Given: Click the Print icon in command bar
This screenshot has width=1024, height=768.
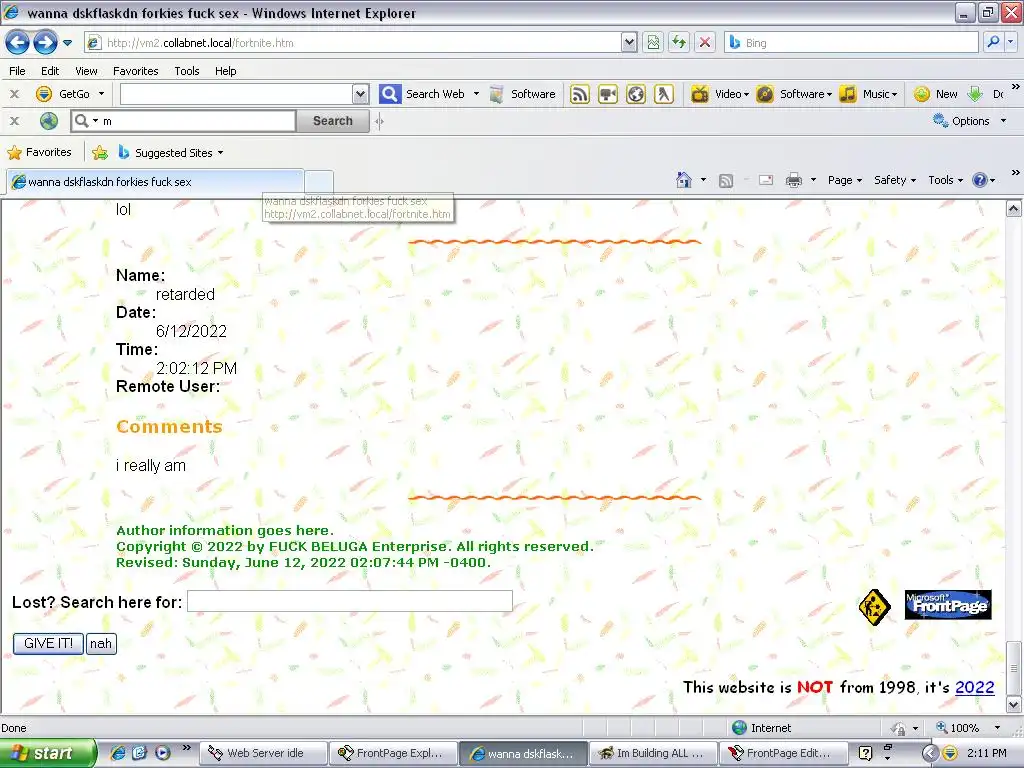Looking at the screenshot, I should click(x=793, y=180).
